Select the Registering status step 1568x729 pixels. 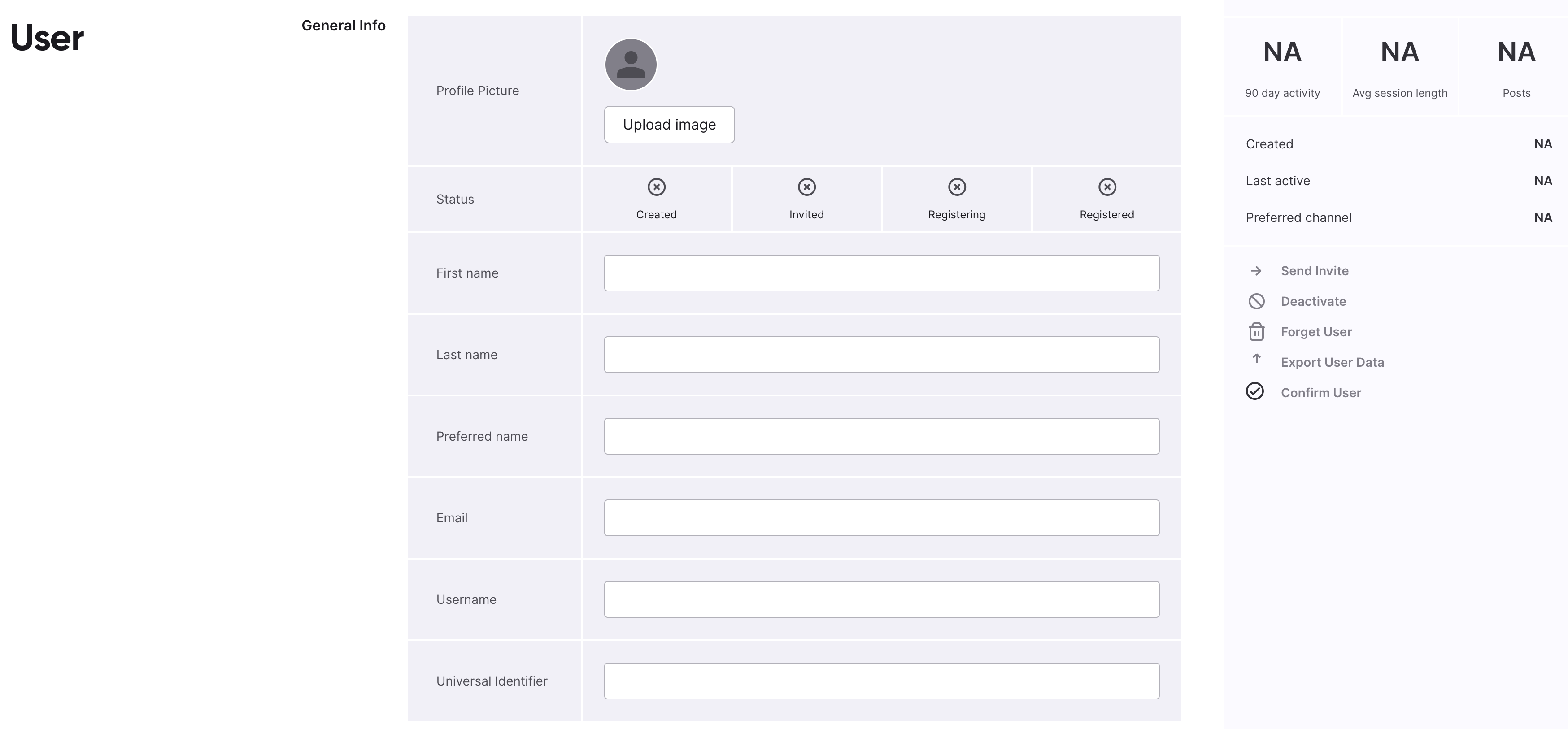[x=956, y=200]
